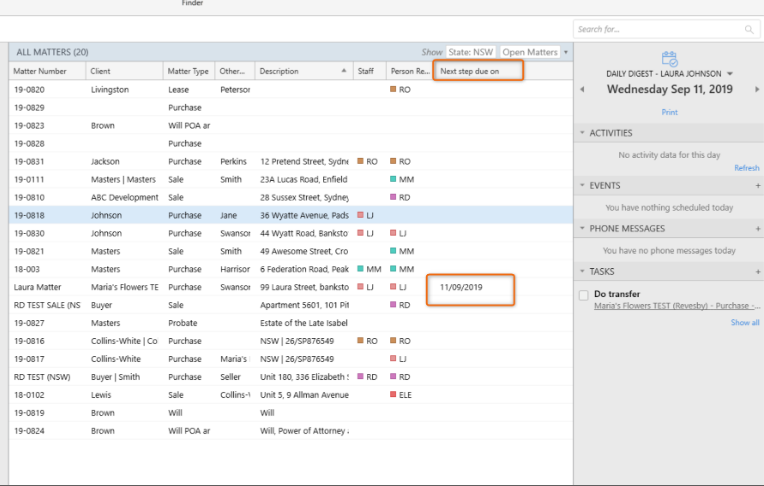This screenshot has width=764, height=486.
Task: Collapse the Tasks section
Action: click(x=582, y=271)
